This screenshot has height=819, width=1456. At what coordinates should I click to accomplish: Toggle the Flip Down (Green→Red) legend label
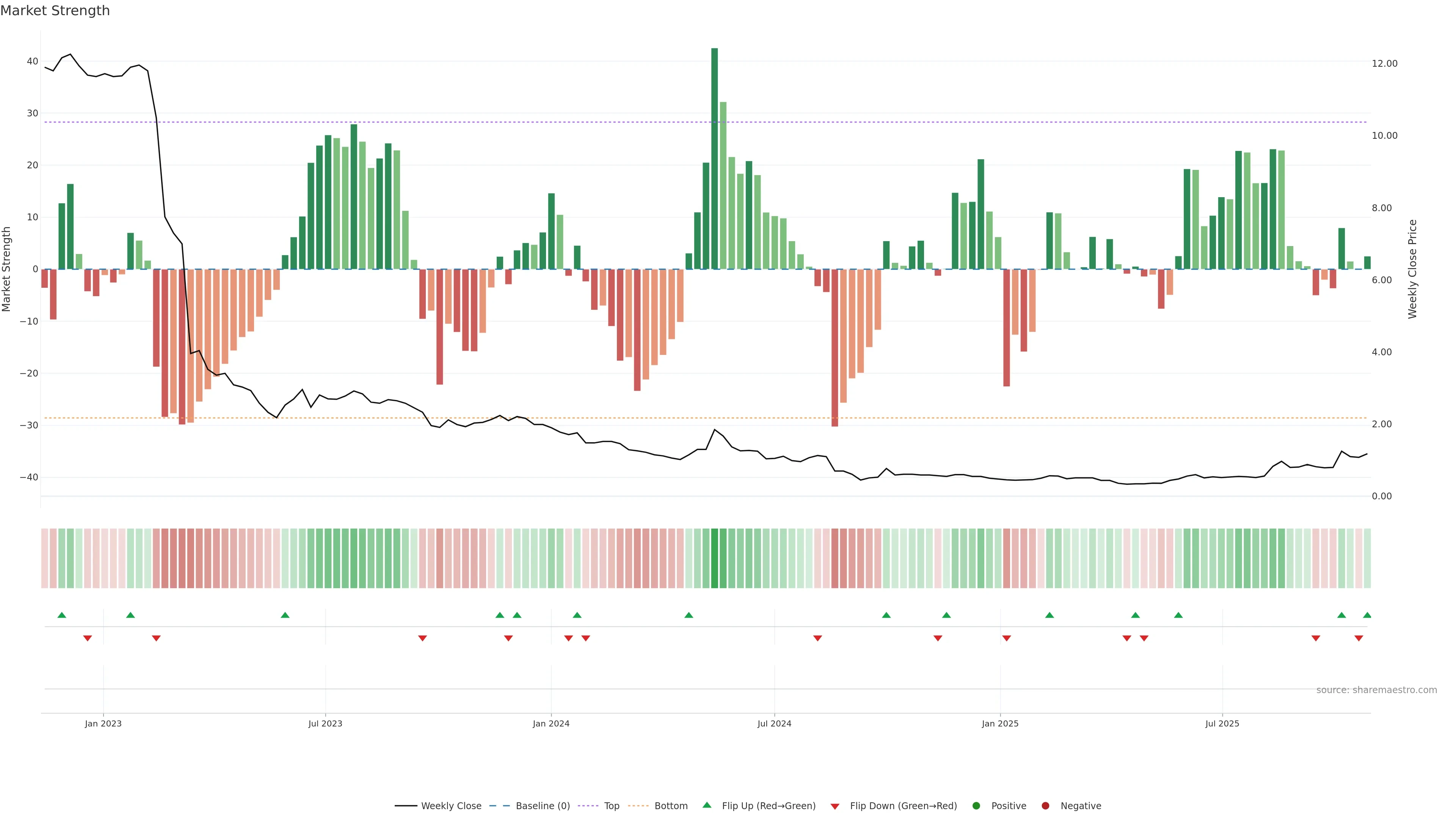[x=903, y=806]
